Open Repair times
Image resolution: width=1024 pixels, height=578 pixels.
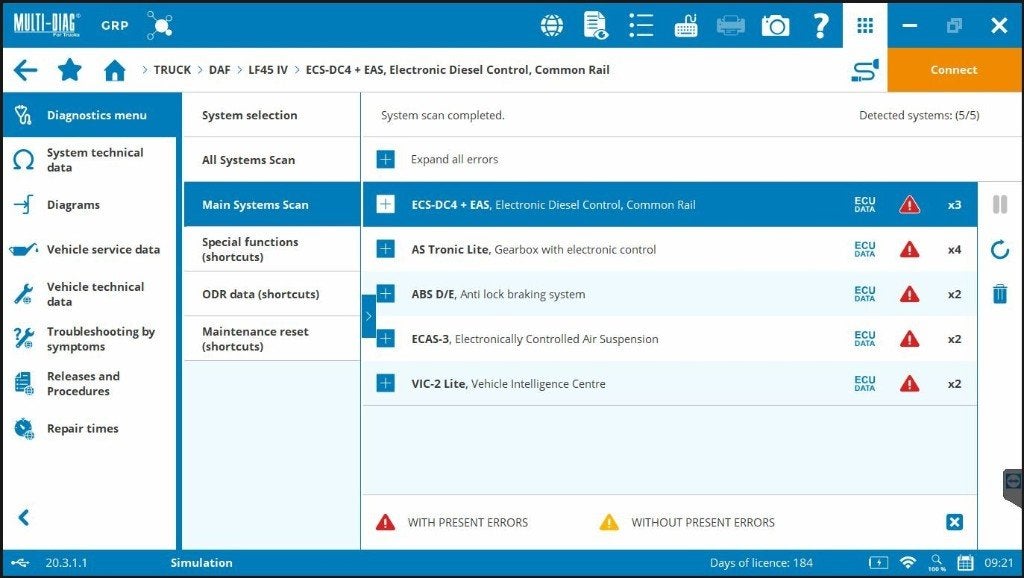pos(89,428)
